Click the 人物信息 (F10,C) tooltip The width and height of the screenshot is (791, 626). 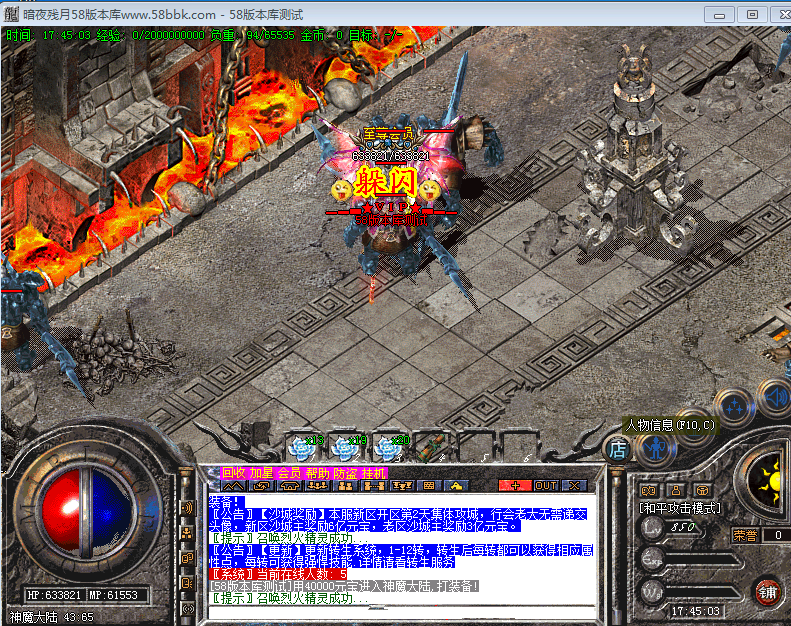[x=670, y=425]
